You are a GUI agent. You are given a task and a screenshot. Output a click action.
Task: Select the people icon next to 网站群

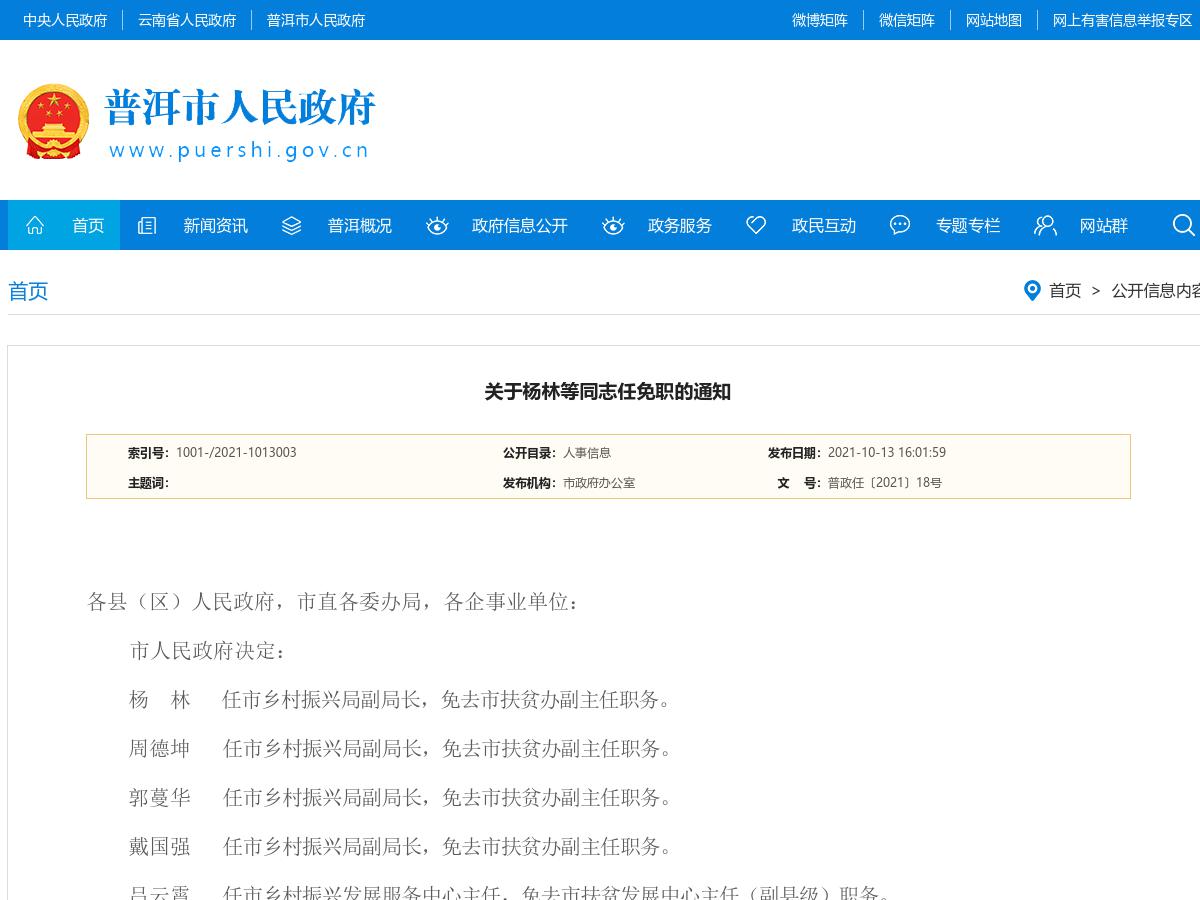tap(1045, 225)
